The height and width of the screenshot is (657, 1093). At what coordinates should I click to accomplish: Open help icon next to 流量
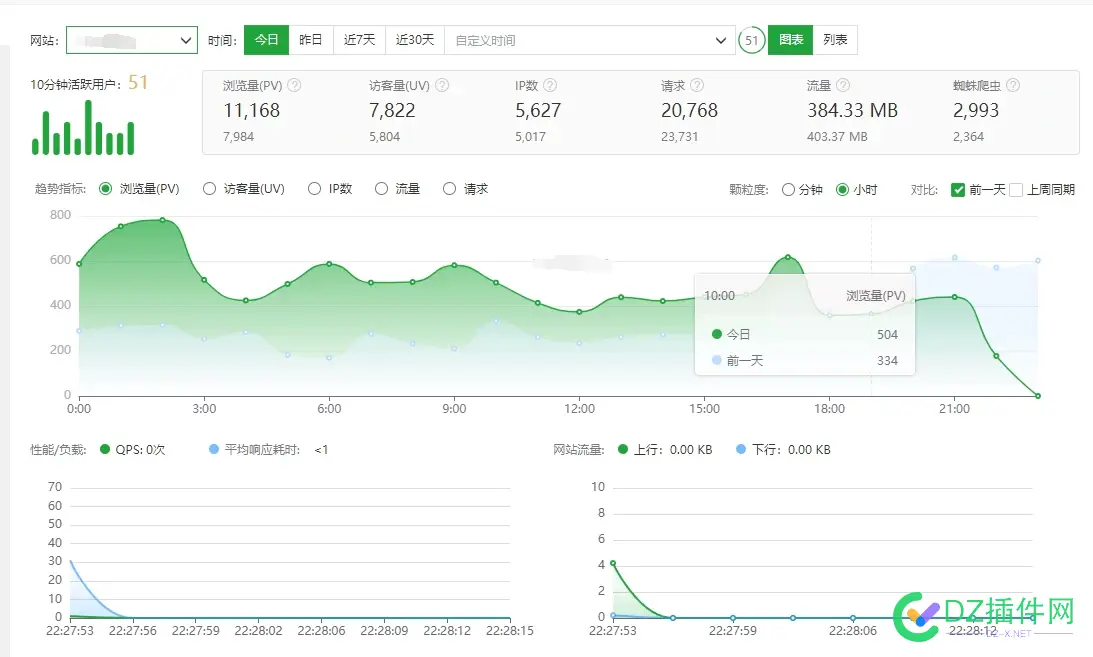tap(843, 85)
